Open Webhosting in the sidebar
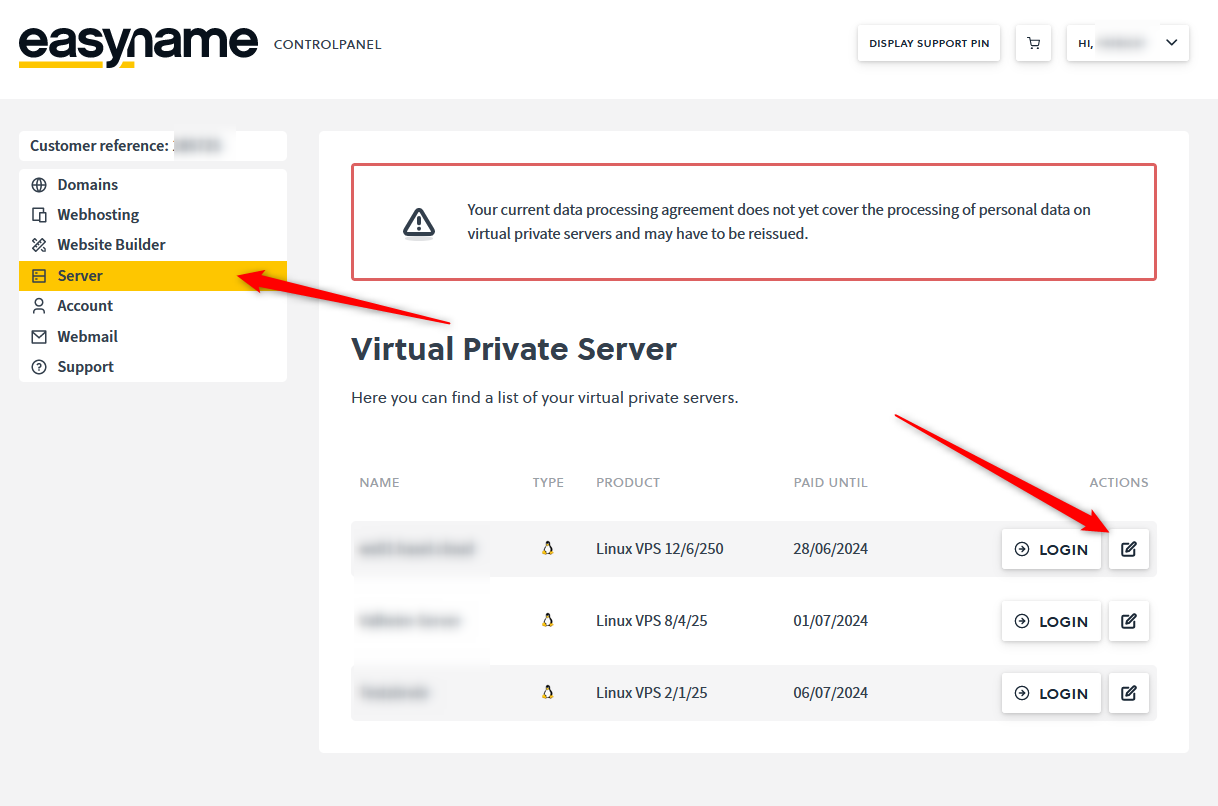The width and height of the screenshot is (1218, 806). click(153, 215)
